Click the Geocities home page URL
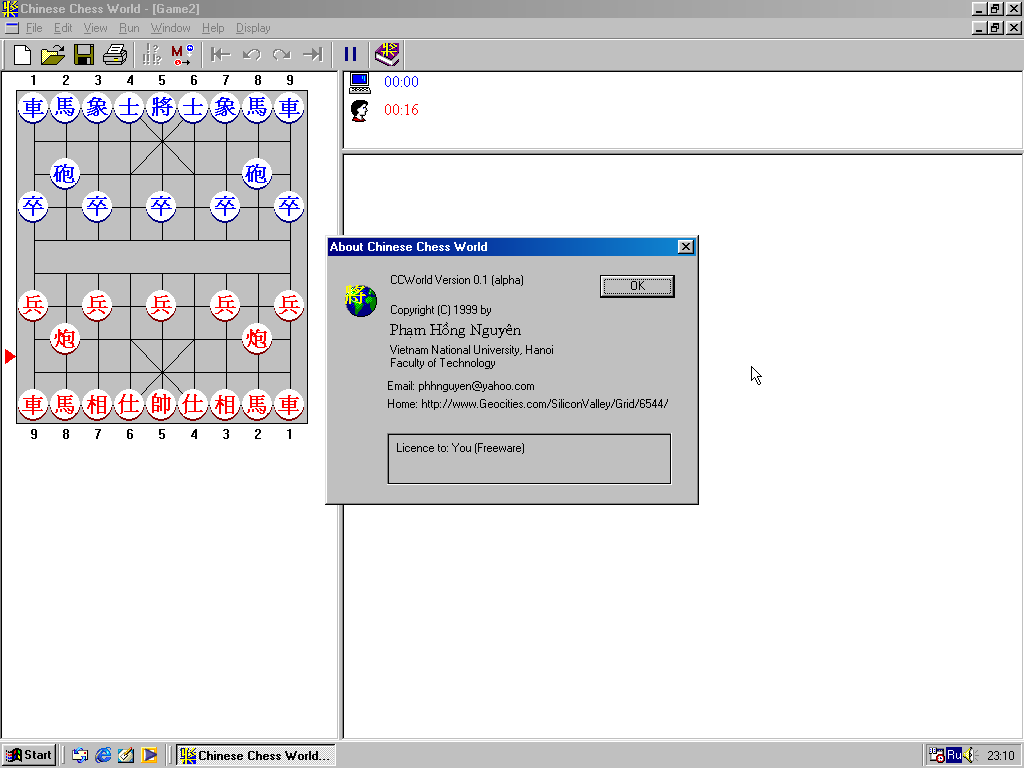 coord(545,404)
